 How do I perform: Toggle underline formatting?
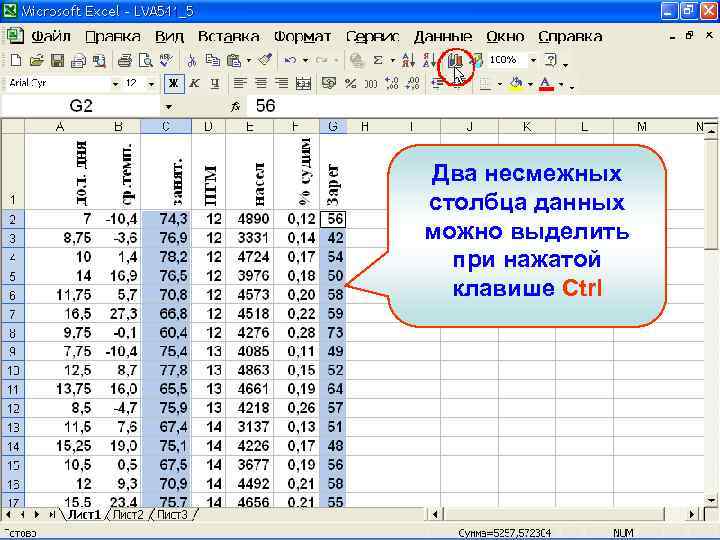click(x=214, y=84)
